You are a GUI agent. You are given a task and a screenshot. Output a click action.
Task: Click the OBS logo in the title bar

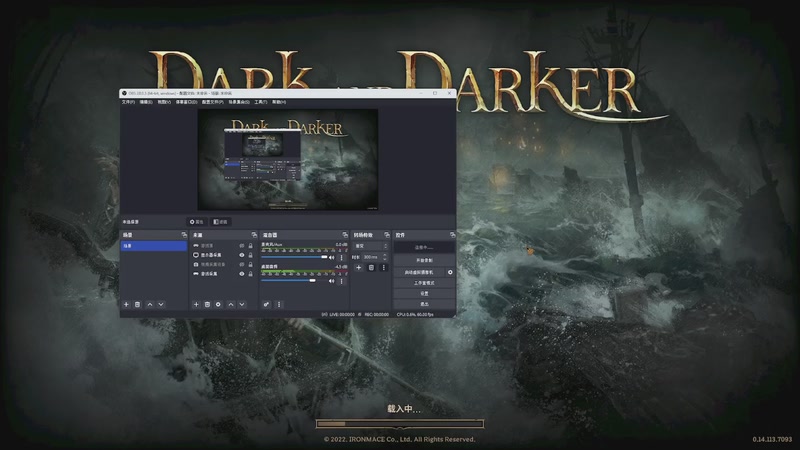[x=124, y=93]
